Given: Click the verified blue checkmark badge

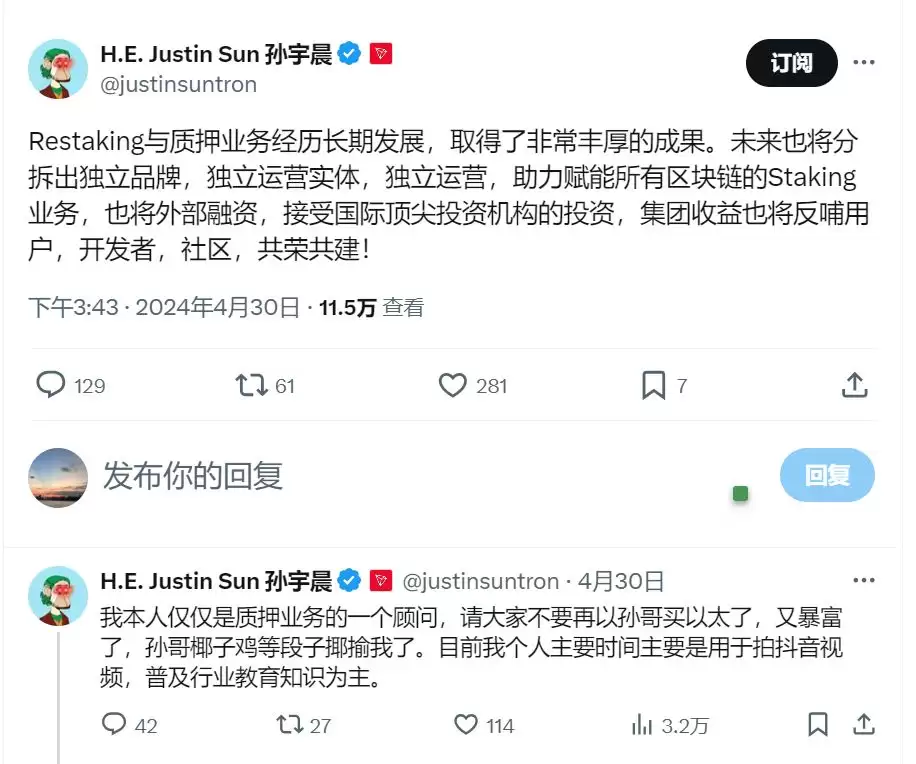Looking at the screenshot, I should click(349, 54).
